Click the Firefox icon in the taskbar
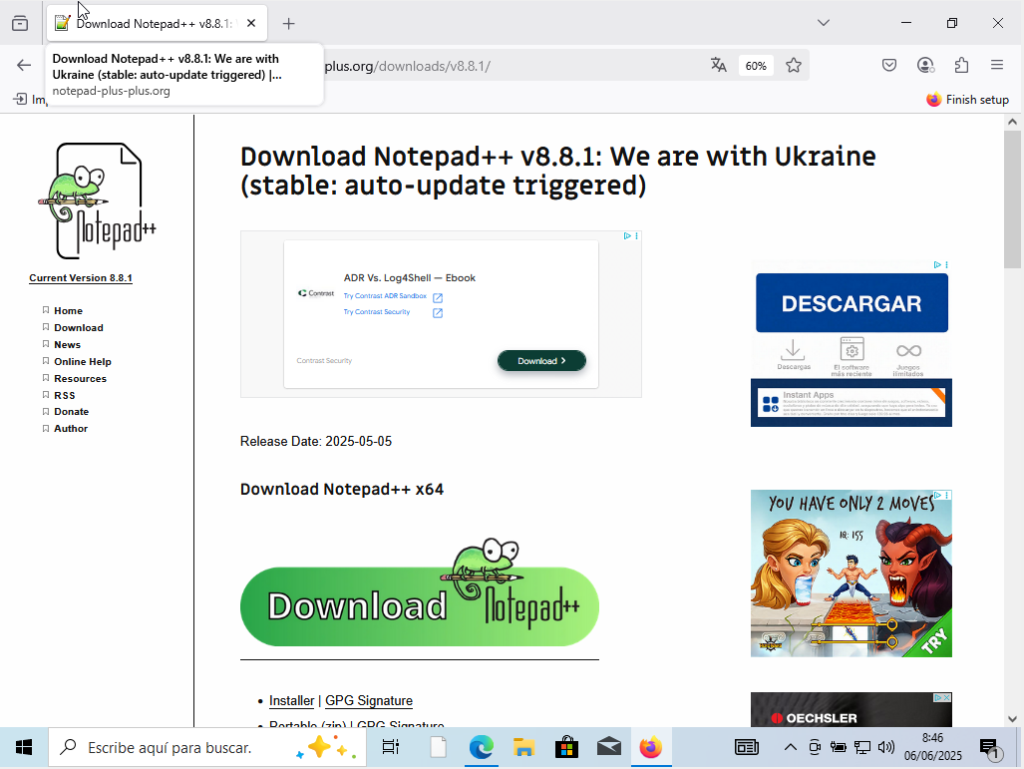The image size is (1024, 769). tap(650, 747)
